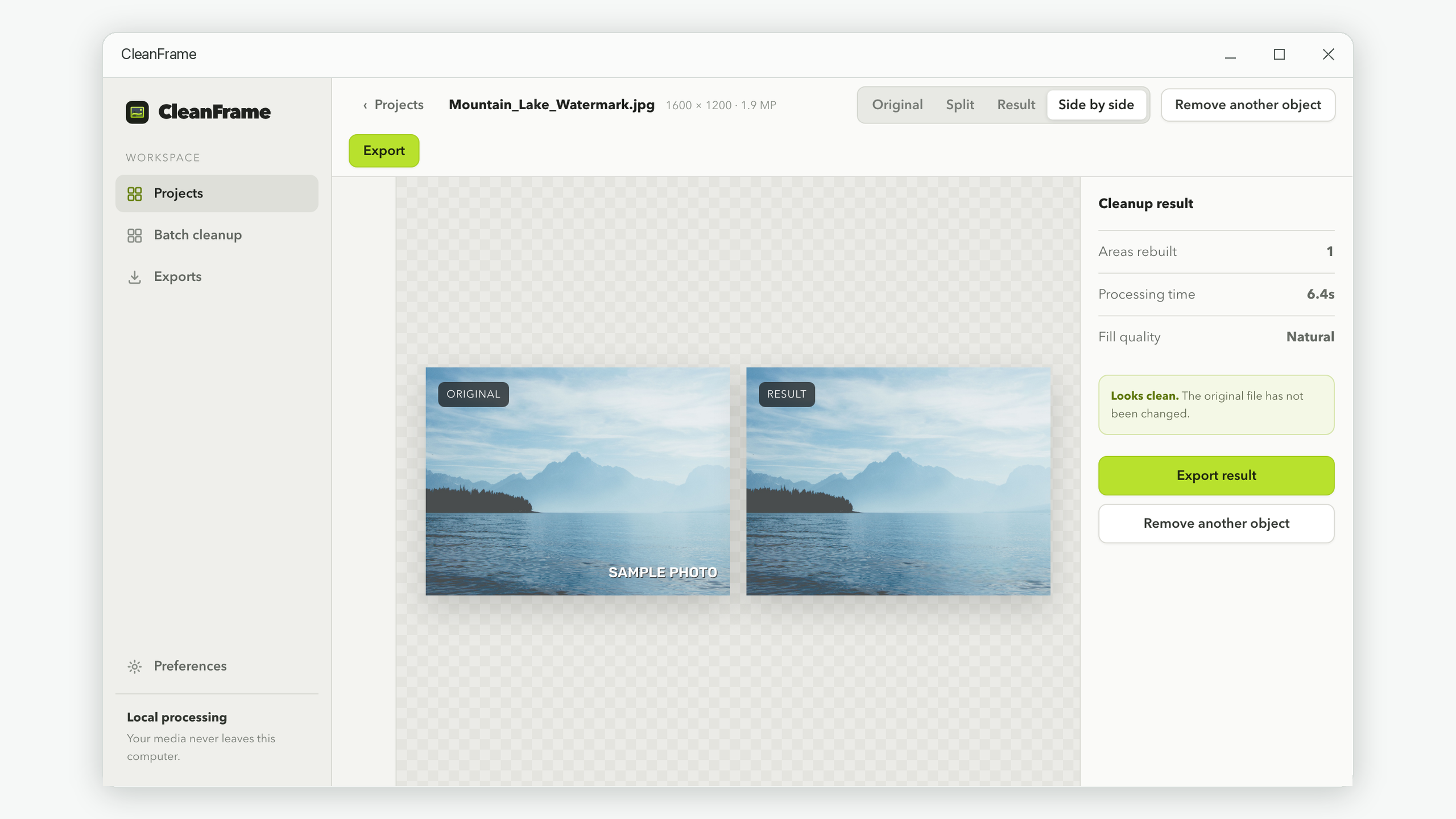This screenshot has height=819, width=1456.
Task: Click the toolbar Remove another object button
Action: tap(1248, 105)
